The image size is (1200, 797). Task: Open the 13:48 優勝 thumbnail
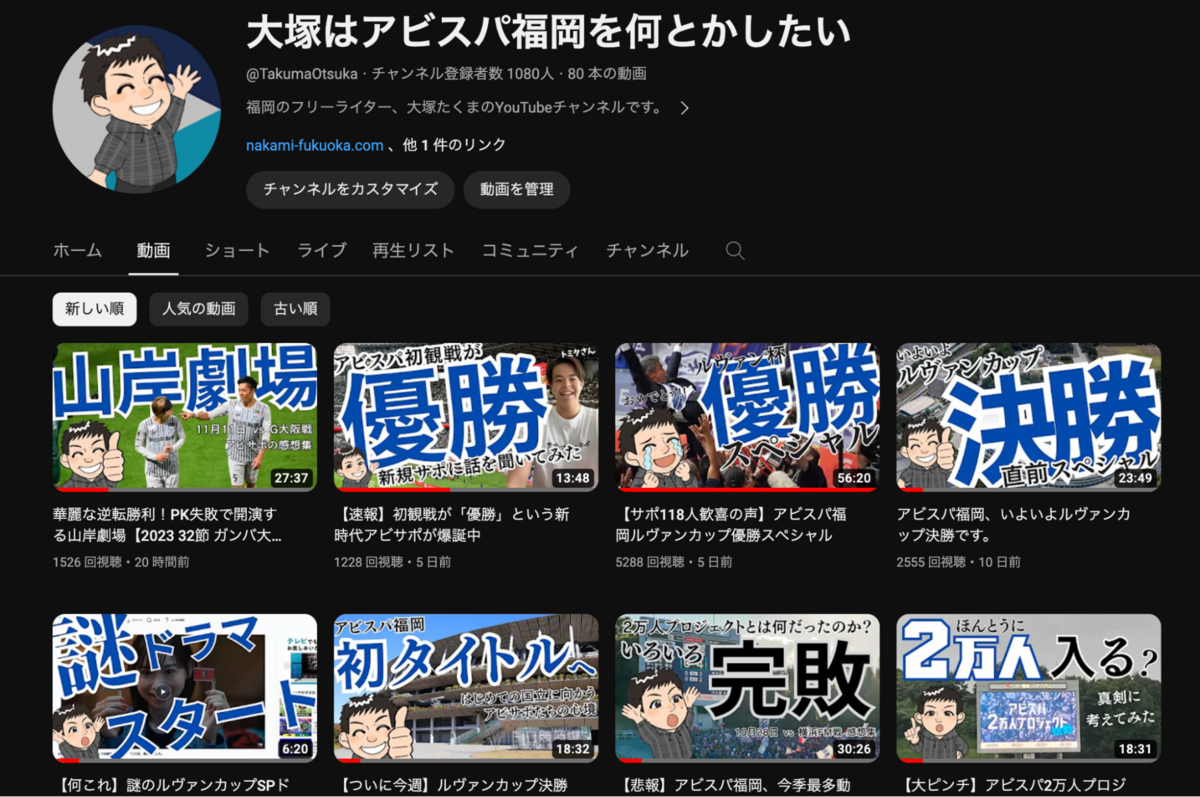click(466, 417)
